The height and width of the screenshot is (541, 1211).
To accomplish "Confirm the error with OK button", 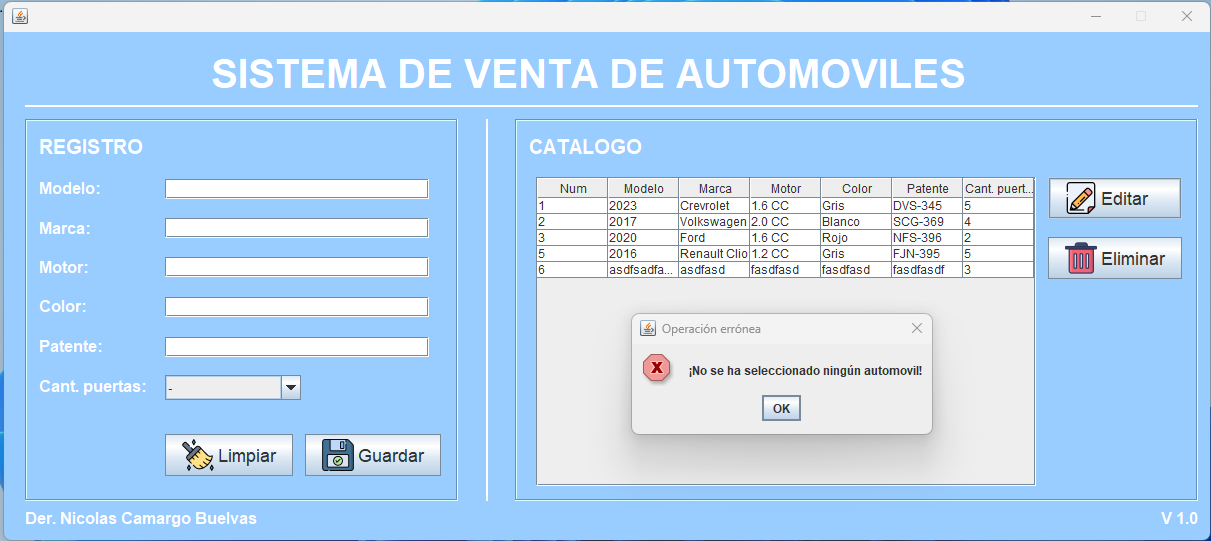I will coord(781,408).
